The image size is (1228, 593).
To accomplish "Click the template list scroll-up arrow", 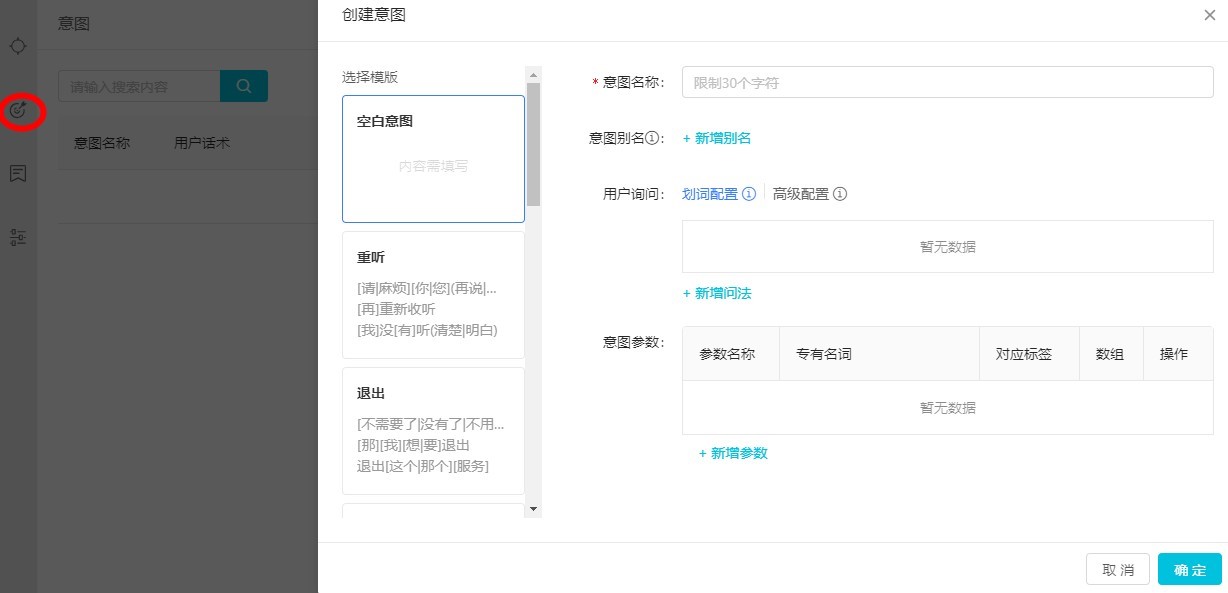I will point(533,75).
